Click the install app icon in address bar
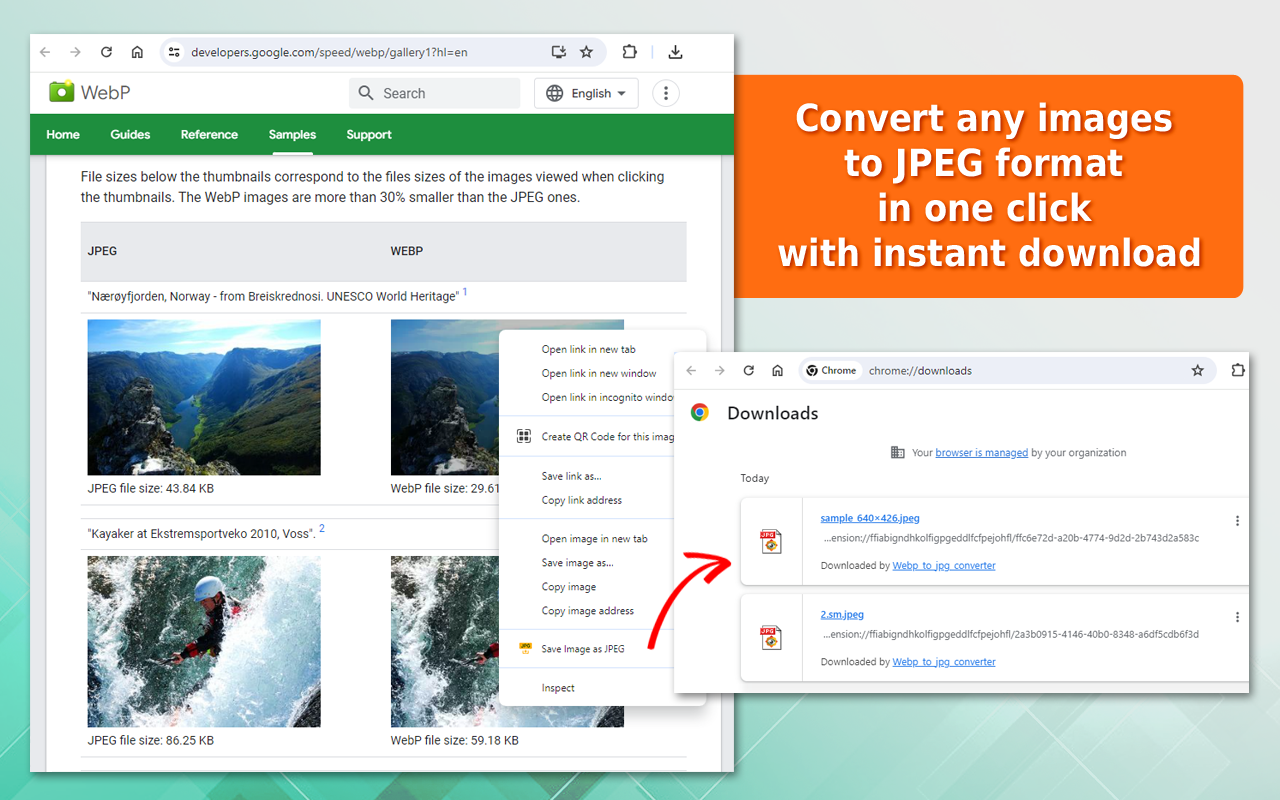The image size is (1280, 800). (x=559, y=52)
